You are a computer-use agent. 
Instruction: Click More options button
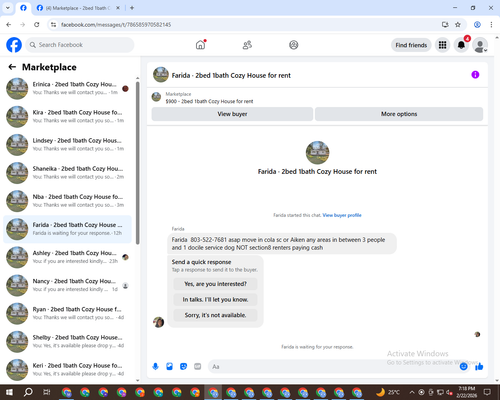pyautogui.click(x=399, y=114)
